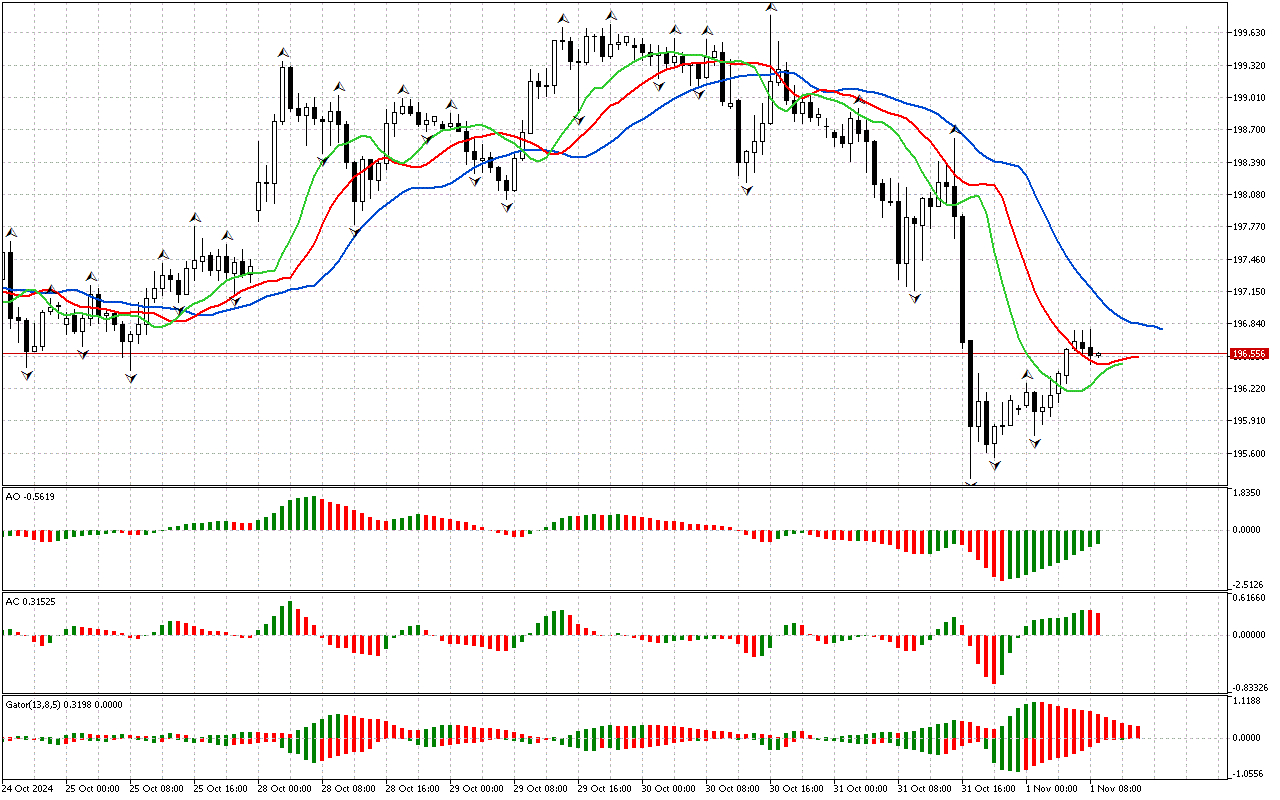
Task: Click the 0.00000 zero level on AC scale
Action: click(x=1250, y=634)
